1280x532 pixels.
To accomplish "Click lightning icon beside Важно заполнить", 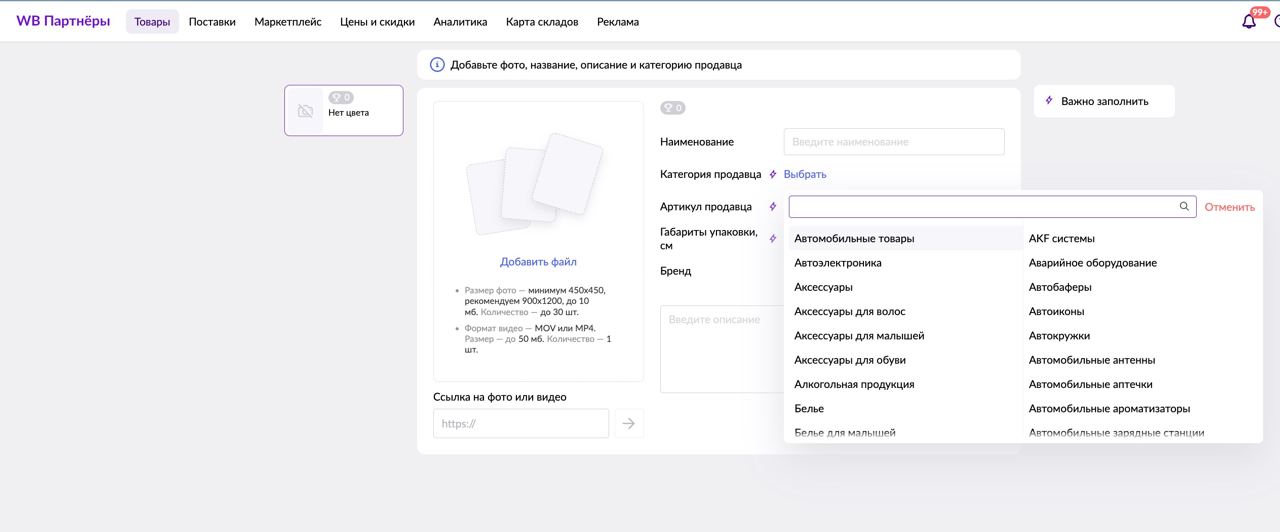I will (1049, 101).
